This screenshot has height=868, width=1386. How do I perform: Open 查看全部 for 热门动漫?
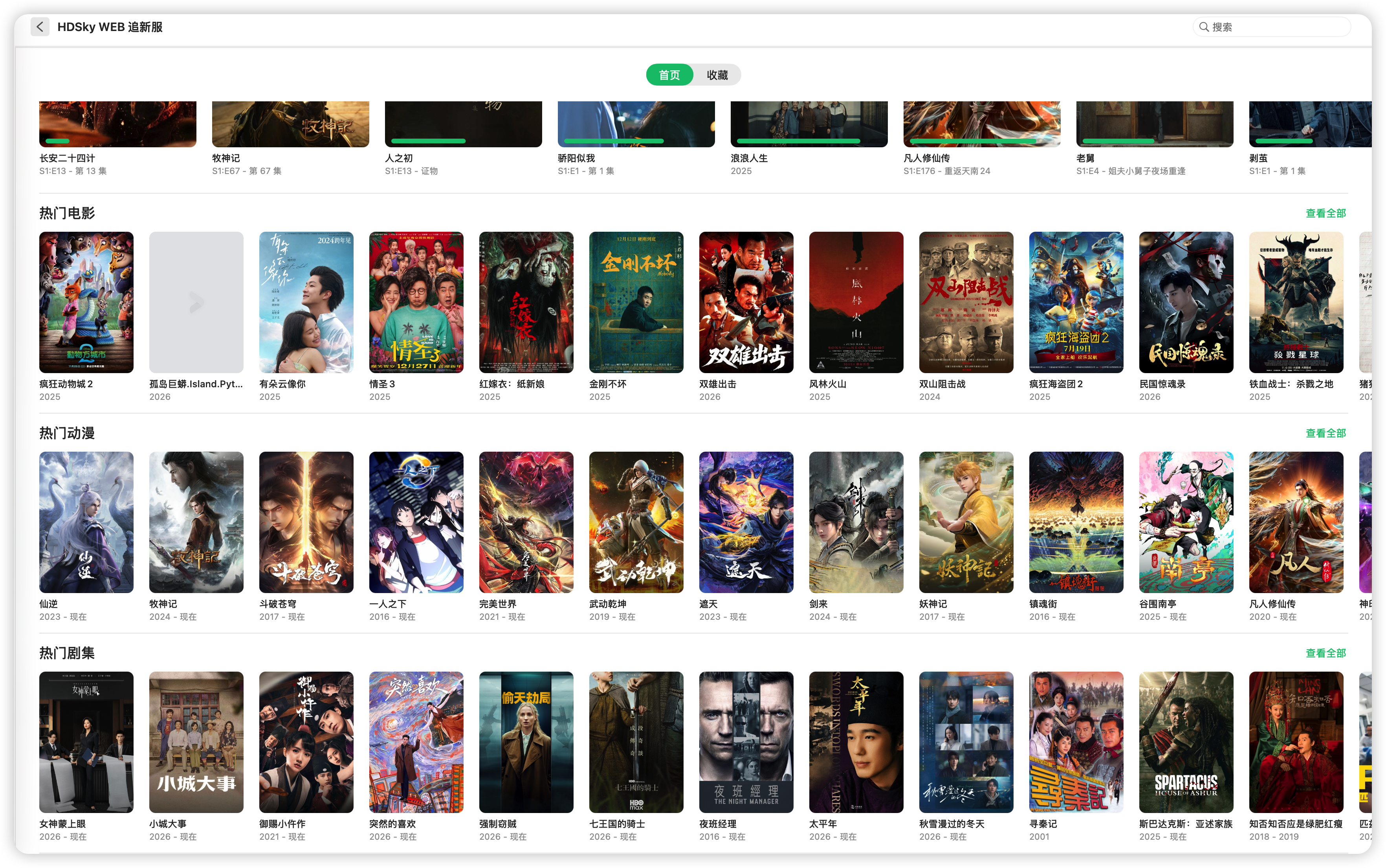[x=1325, y=433]
